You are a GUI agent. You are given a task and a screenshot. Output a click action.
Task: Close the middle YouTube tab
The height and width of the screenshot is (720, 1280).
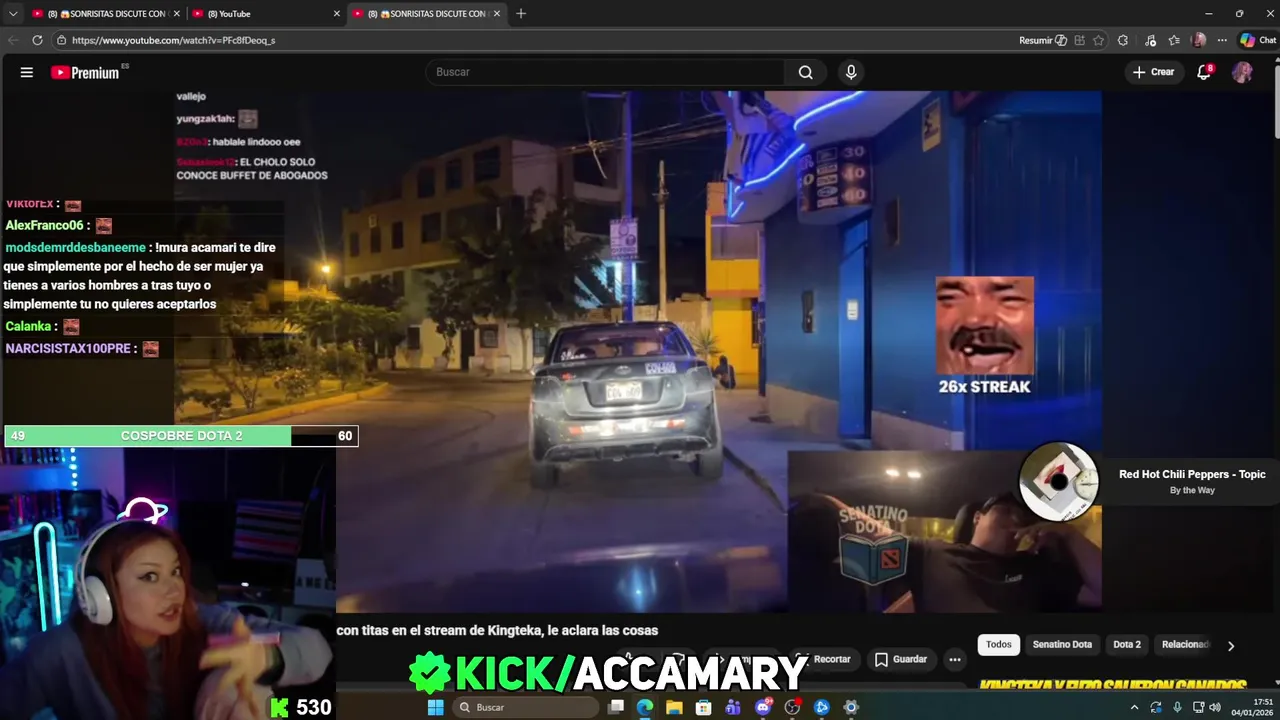click(x=337, y=13)
